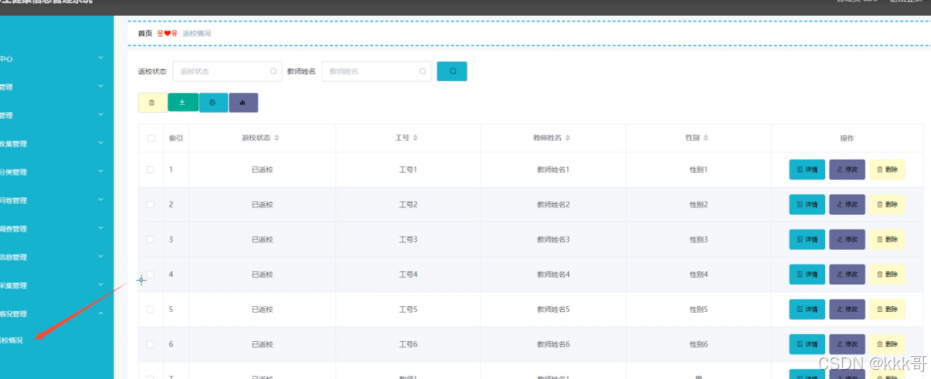Click 修改 for row 工号2
Screen dimensions: 931x379
click(x=847, y=204)
